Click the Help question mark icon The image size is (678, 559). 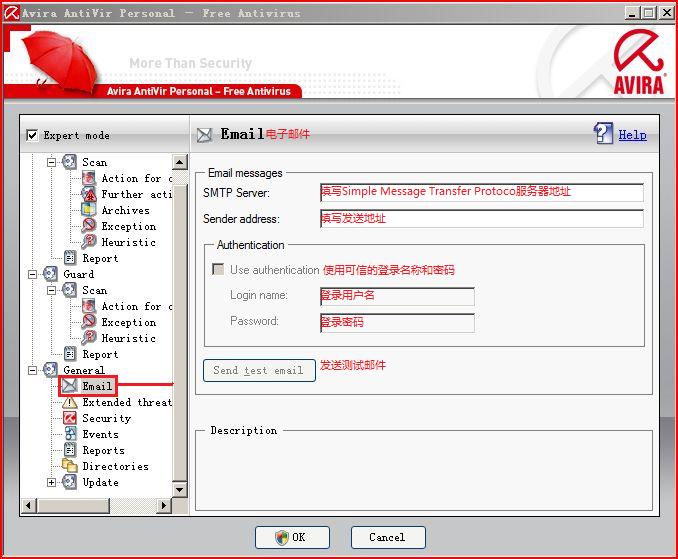(x=603, y=134)
